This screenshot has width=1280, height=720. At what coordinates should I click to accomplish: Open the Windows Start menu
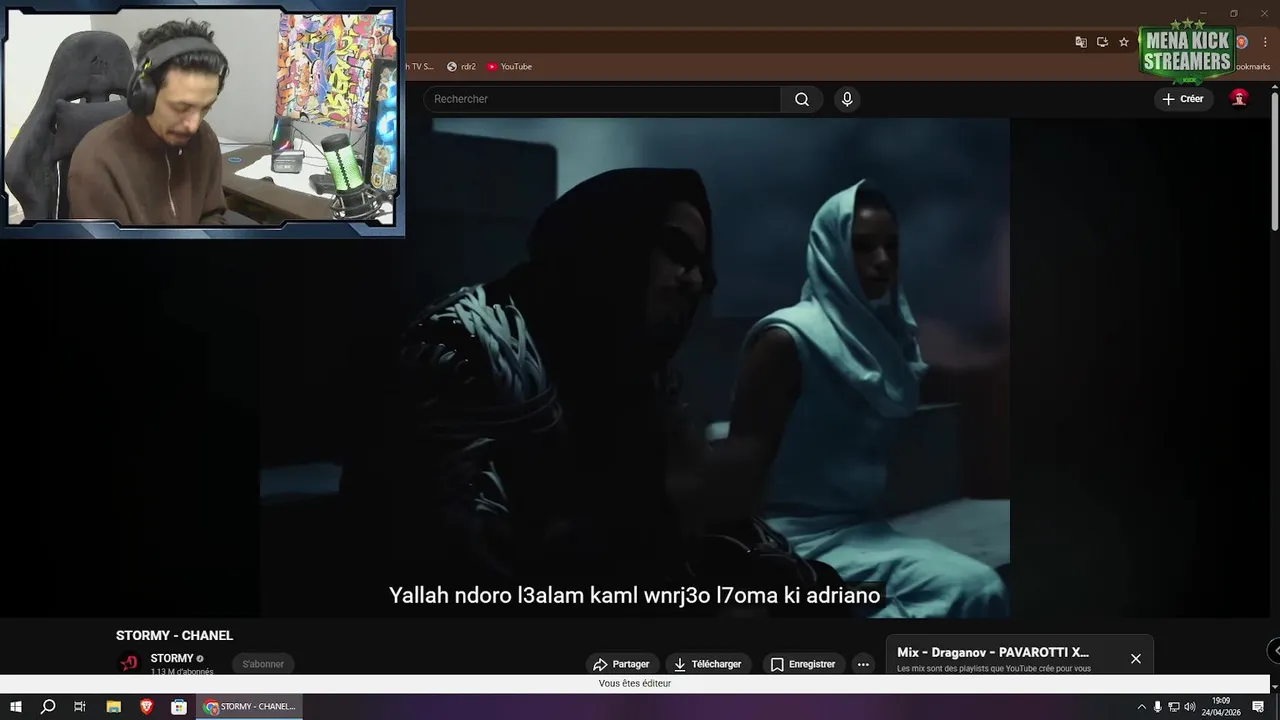click(16, 707)
